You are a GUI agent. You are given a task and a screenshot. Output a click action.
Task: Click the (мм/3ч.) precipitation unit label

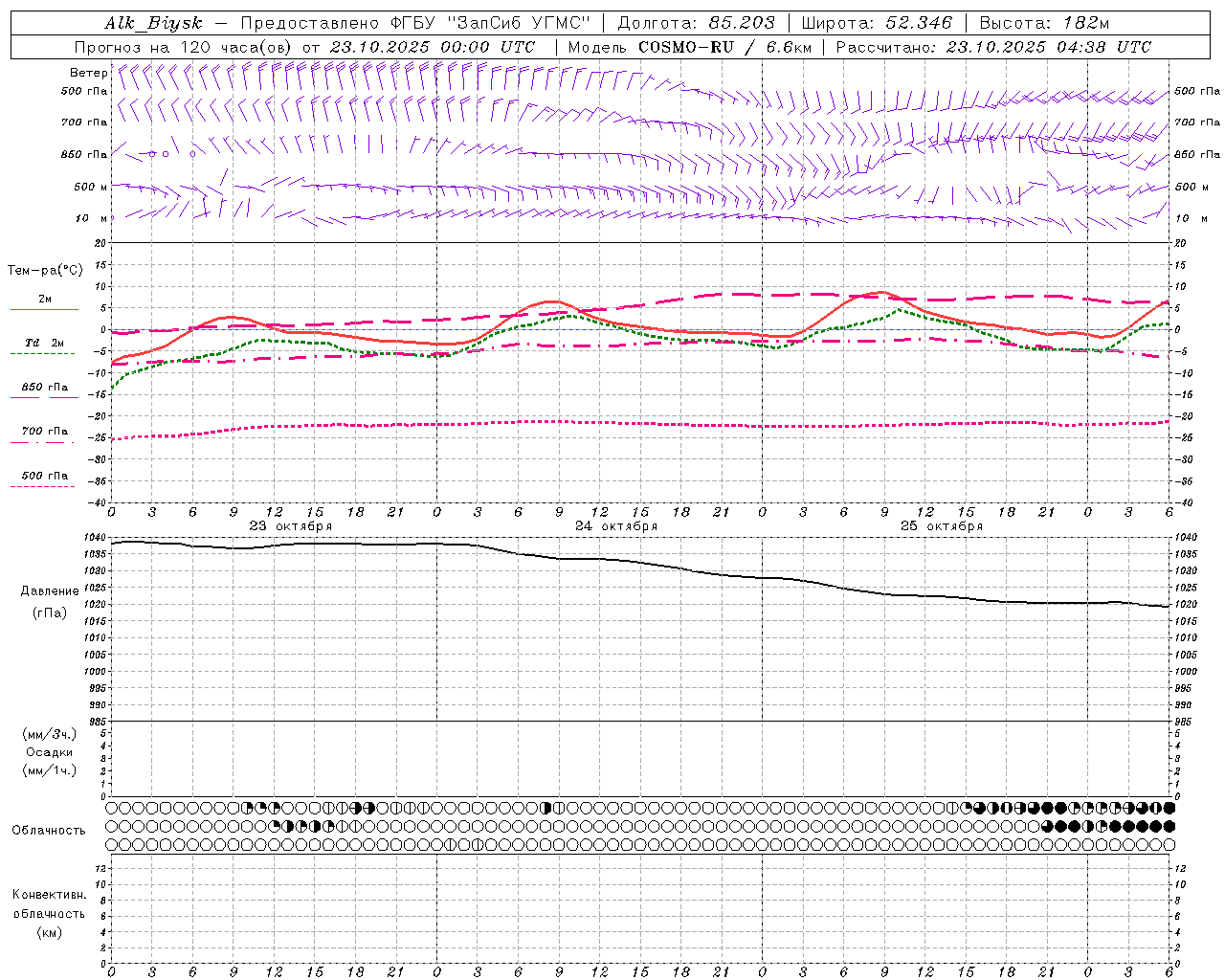click(50, 735)
